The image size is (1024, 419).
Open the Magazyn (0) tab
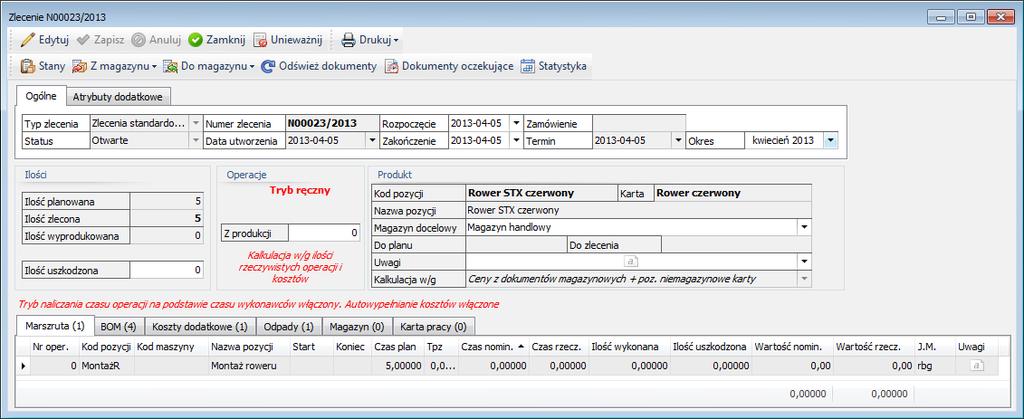pyautogui.click(x=357, y=325)
